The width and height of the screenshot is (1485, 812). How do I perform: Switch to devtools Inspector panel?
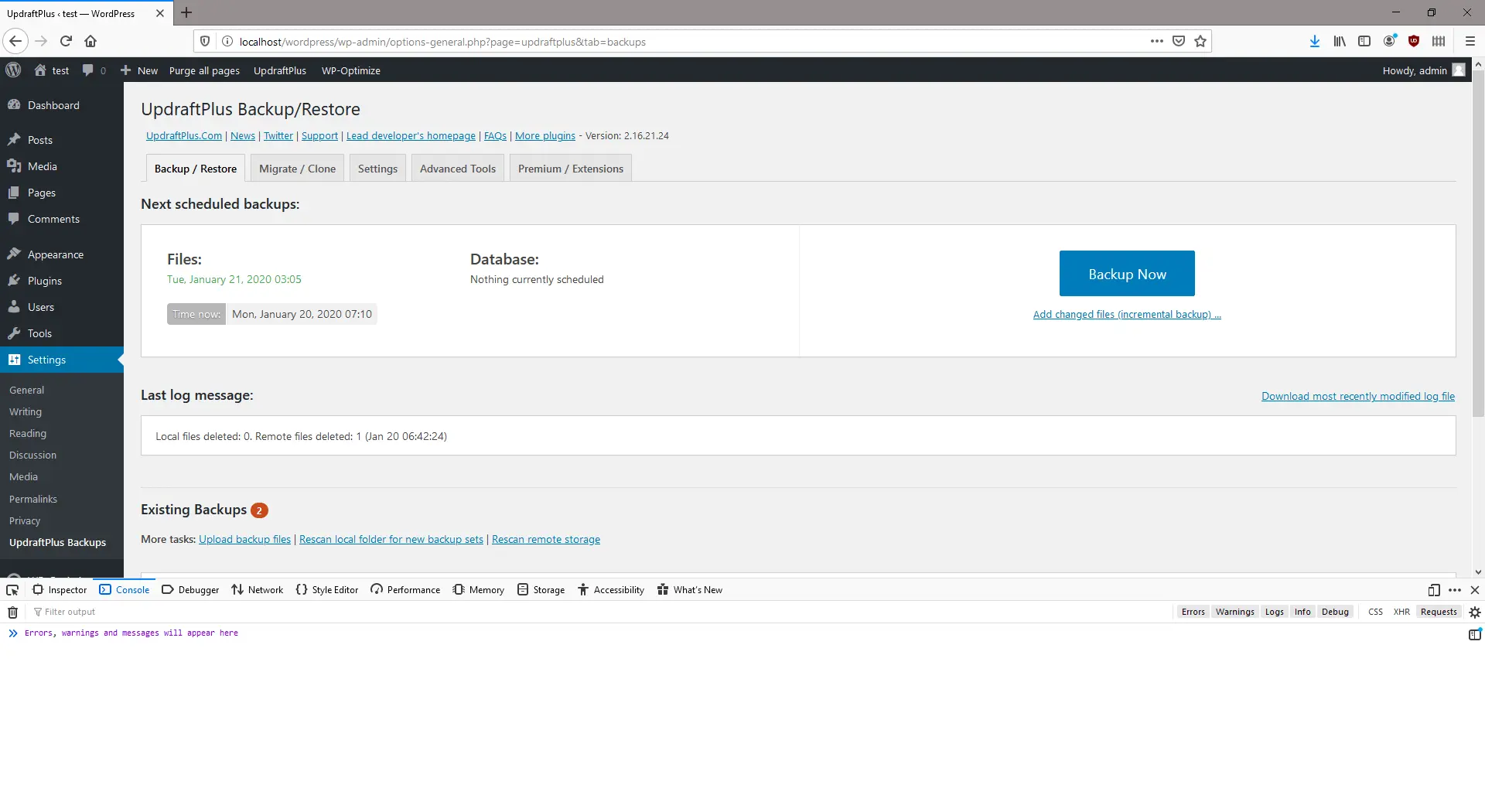click(x=60, y=590)
